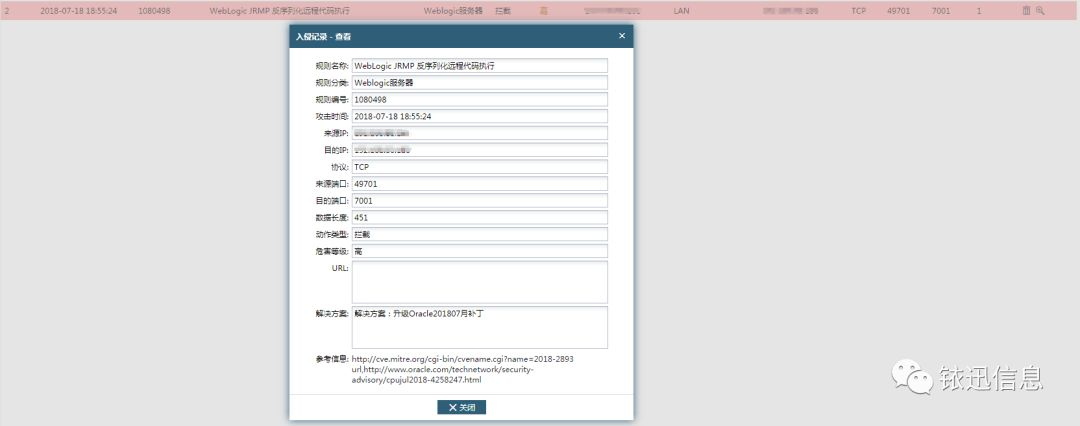Click the 来源端口 field 49701

[x=479, y=184]
